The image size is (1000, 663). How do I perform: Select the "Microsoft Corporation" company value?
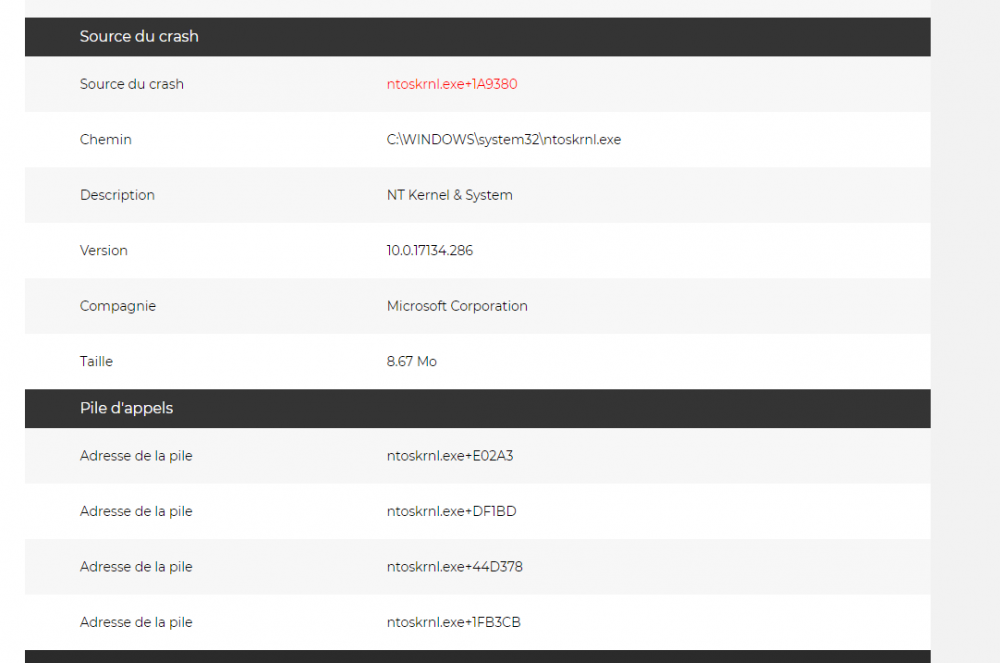pyautogui.click(x=457, y=306)
